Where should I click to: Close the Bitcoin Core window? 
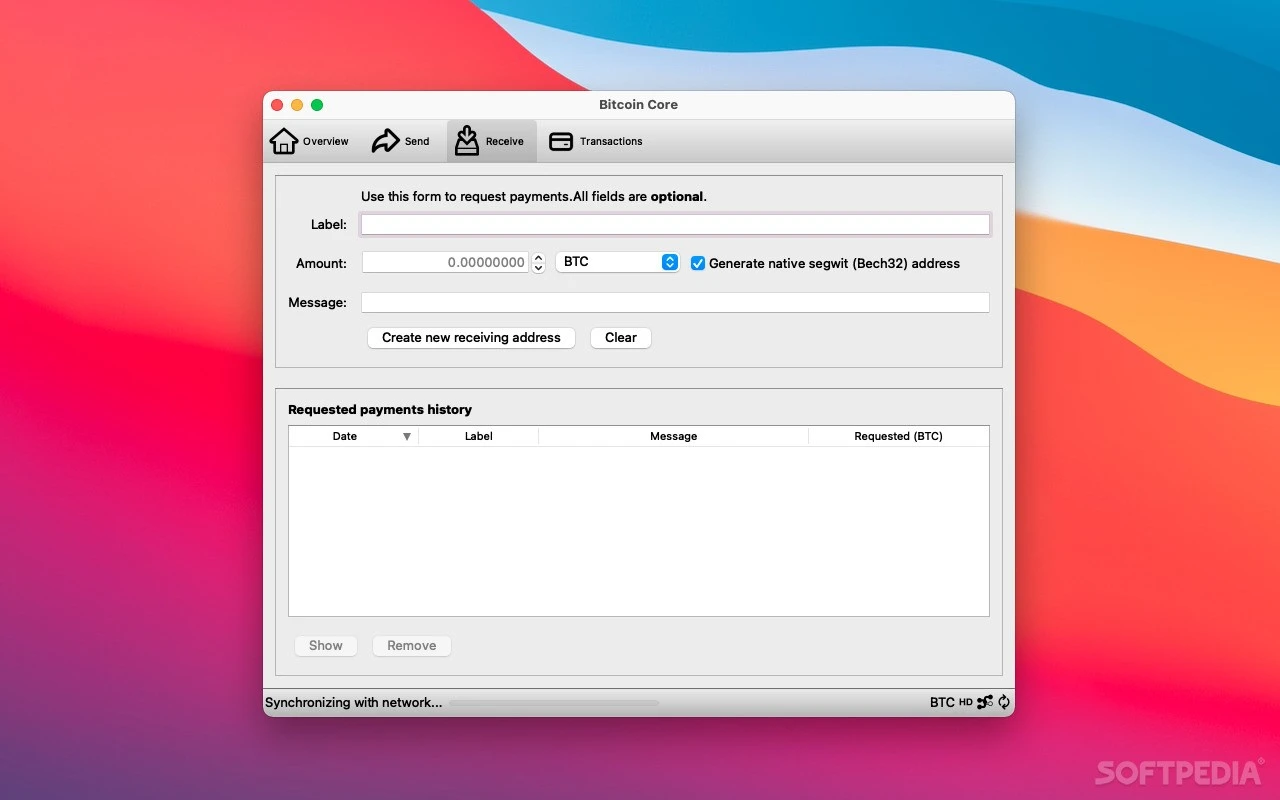278,105
